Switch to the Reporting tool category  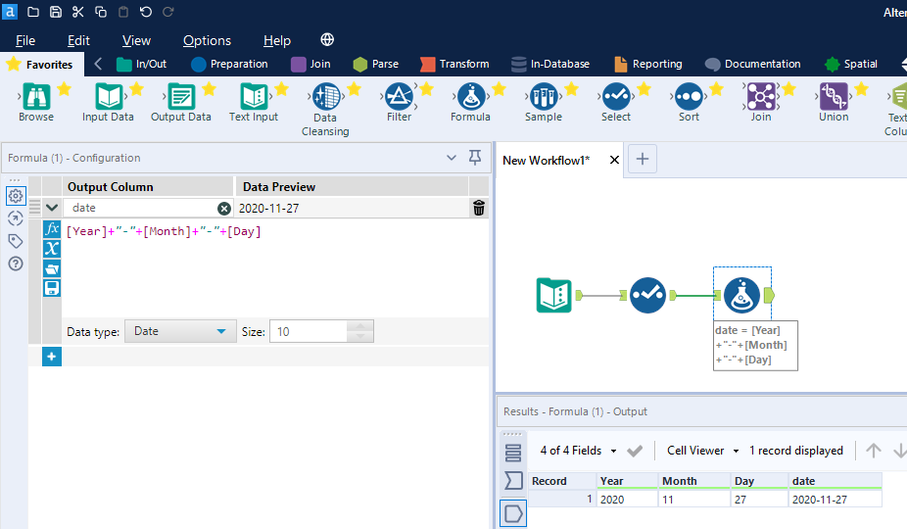click(648, 64)
